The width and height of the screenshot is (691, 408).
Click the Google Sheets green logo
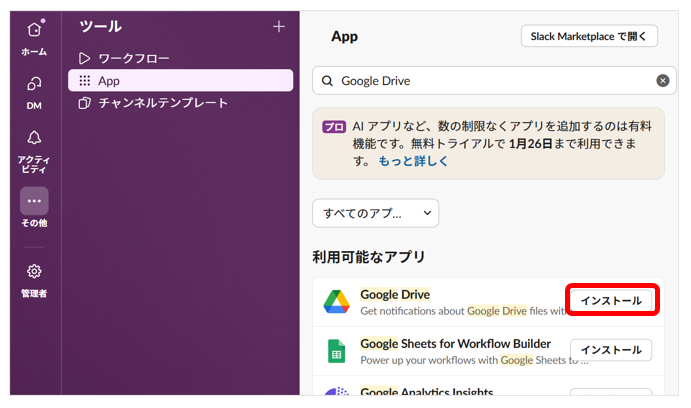pyautogui.click(x=337, y=351)
